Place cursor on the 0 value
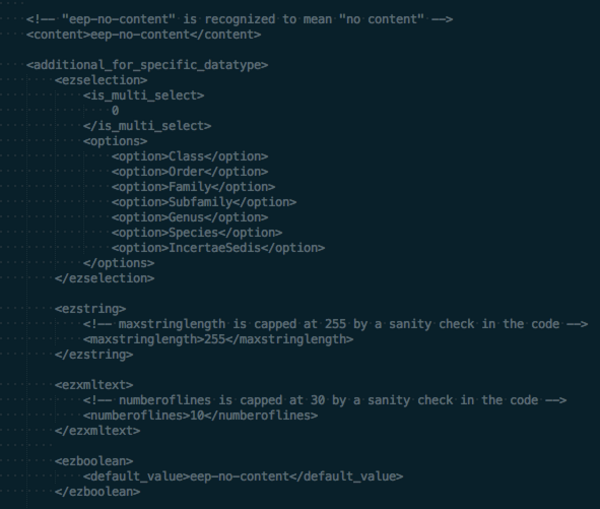Screen dimensions: 600x509 point(115,111)
